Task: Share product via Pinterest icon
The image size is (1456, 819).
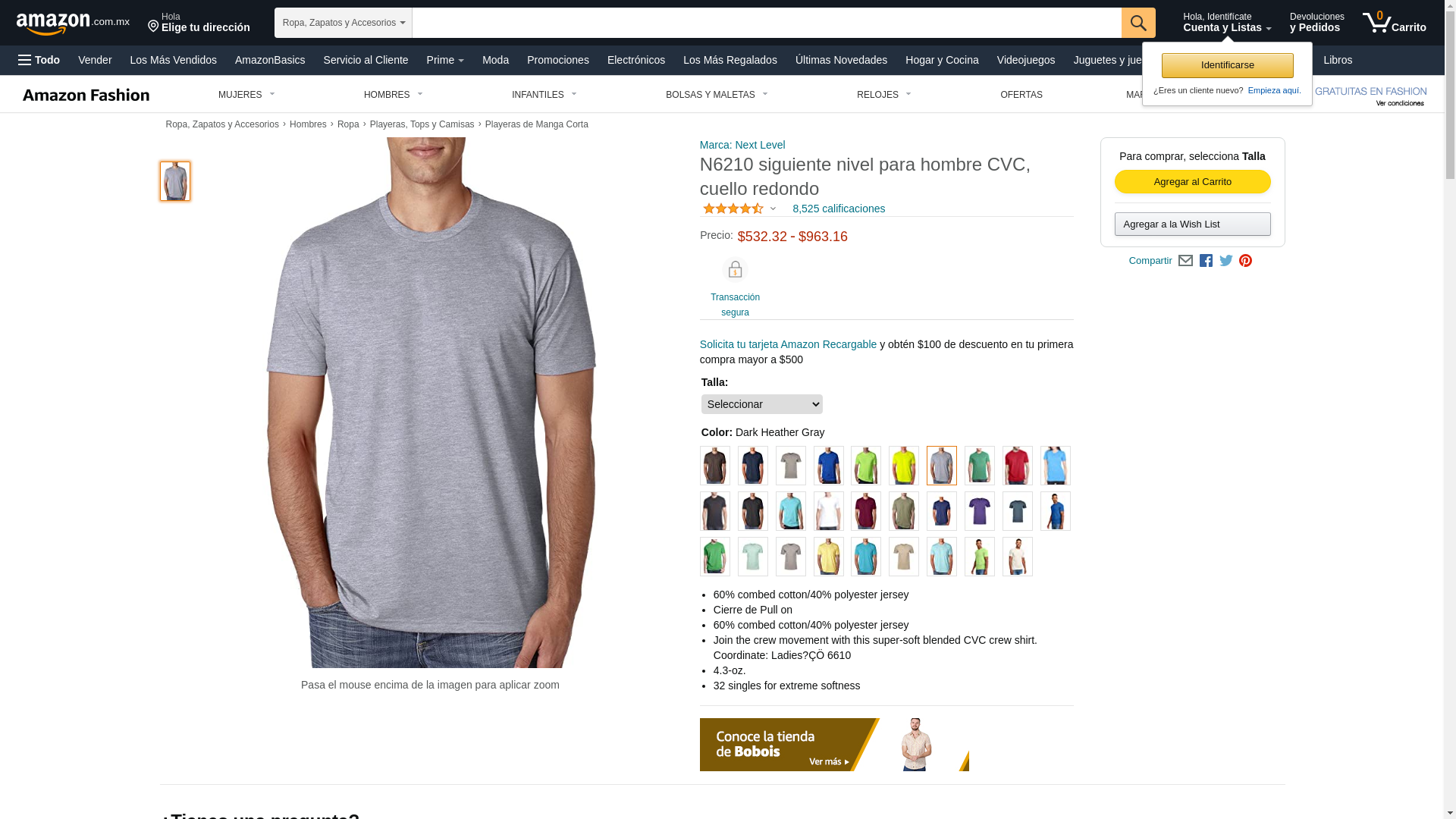Action: click(x=1245, y=261)
